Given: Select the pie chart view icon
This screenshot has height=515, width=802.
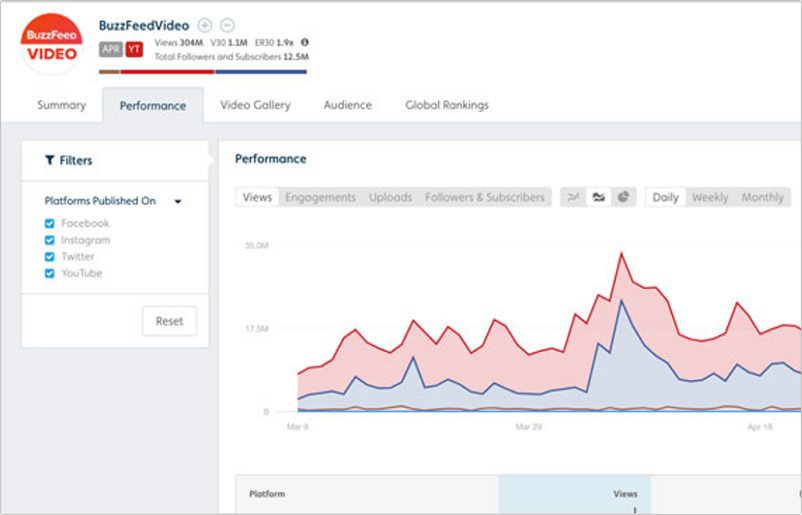Looking at the screenshot, I should click(623, 197).
